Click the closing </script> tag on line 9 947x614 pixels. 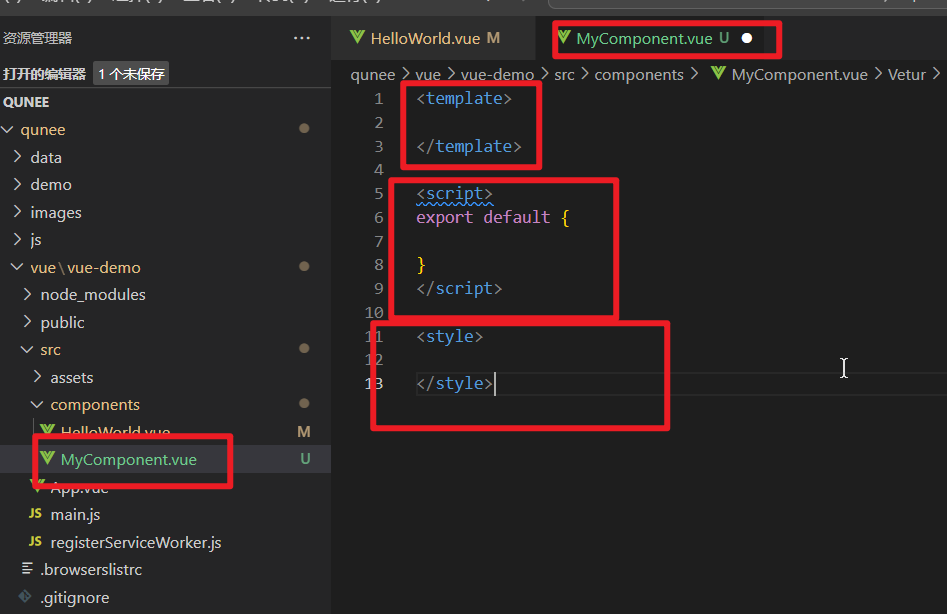(459, 289)
